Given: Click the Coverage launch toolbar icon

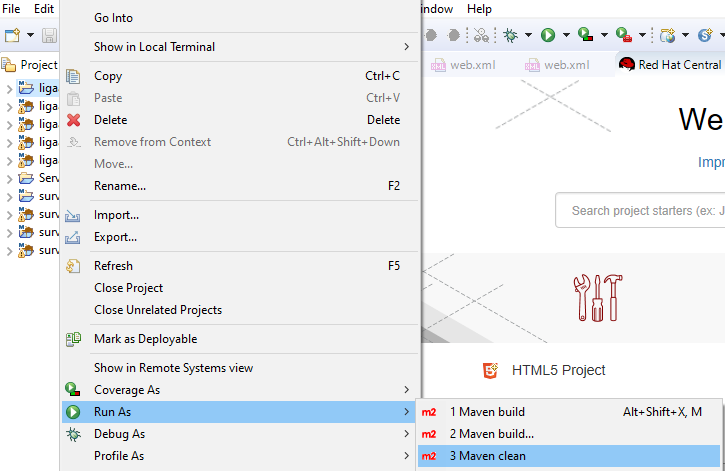Looking at the screenshot, I should click(x=585, y=35).
